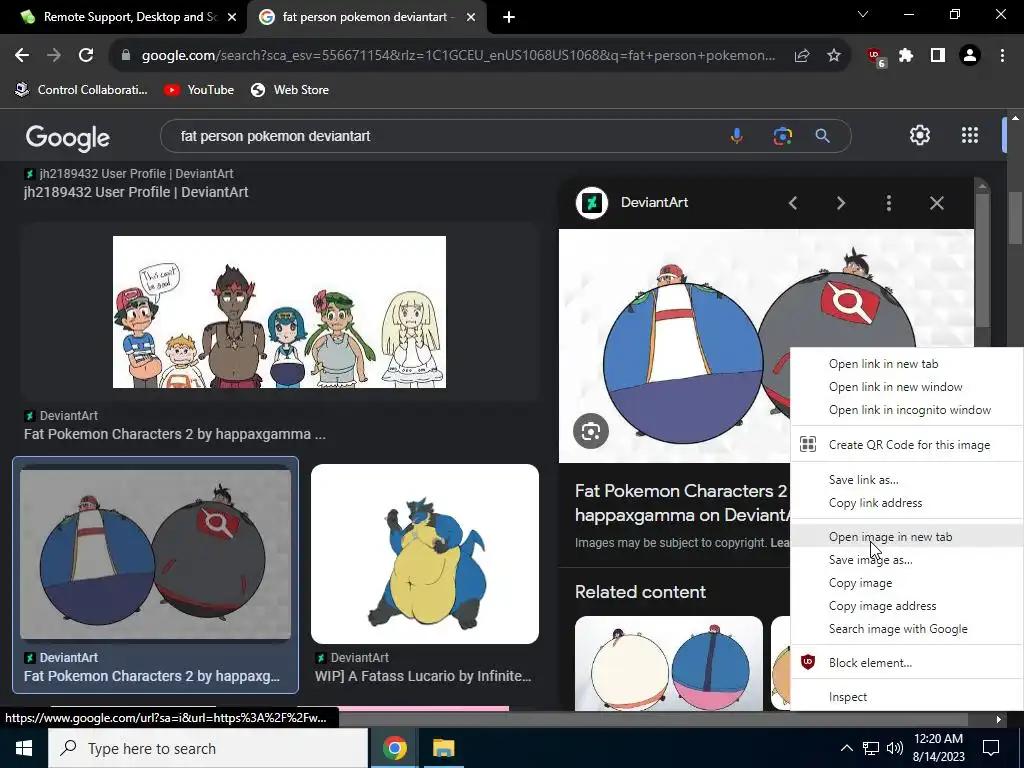Screen dimensions: 1024x768
Task: Click the browser forward arrow
Action: click(x=54, y=56)
